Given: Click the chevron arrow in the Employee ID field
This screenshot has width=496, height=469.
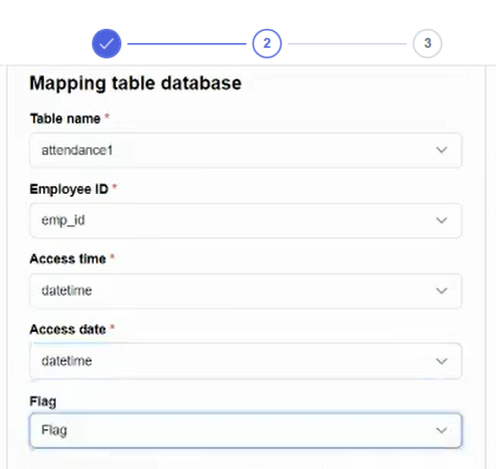Looking at the screenshot, I should coord(442,220).
